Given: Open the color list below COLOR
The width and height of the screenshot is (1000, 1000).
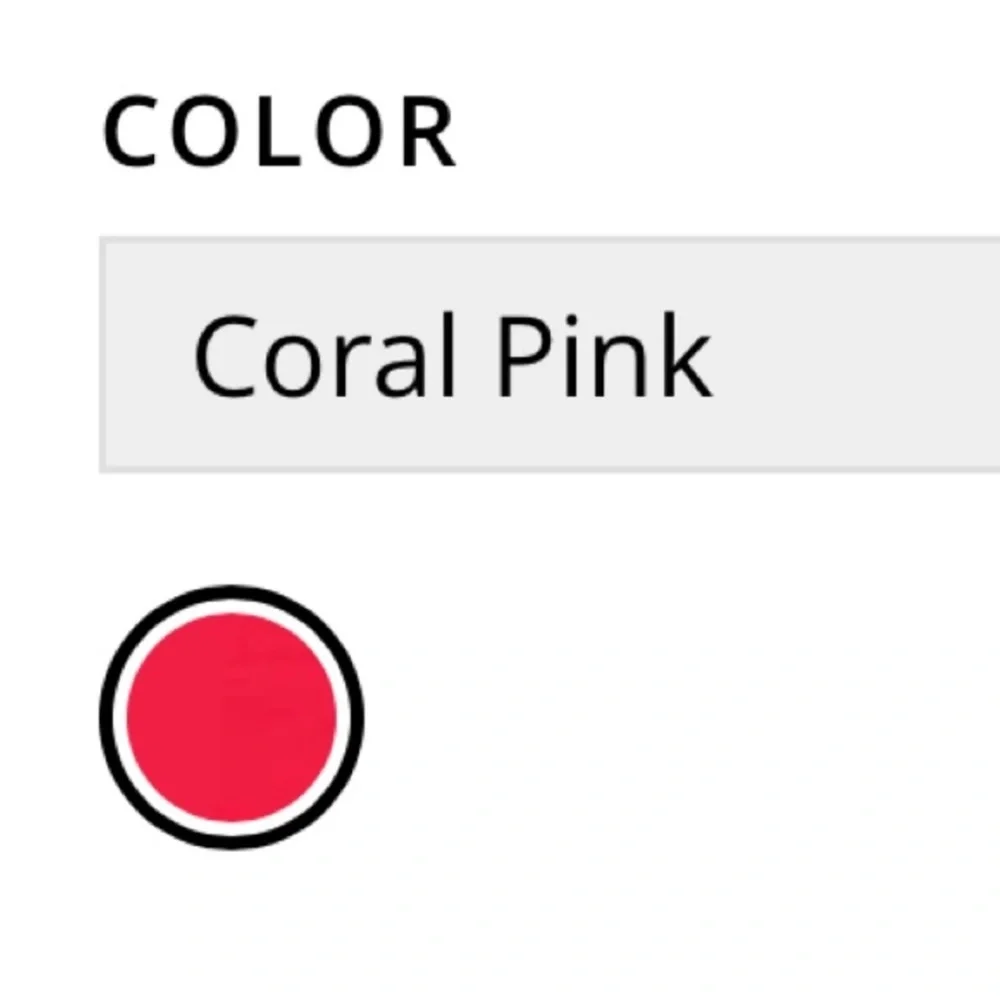Looking at the screenshot, I should coord(550,354).
